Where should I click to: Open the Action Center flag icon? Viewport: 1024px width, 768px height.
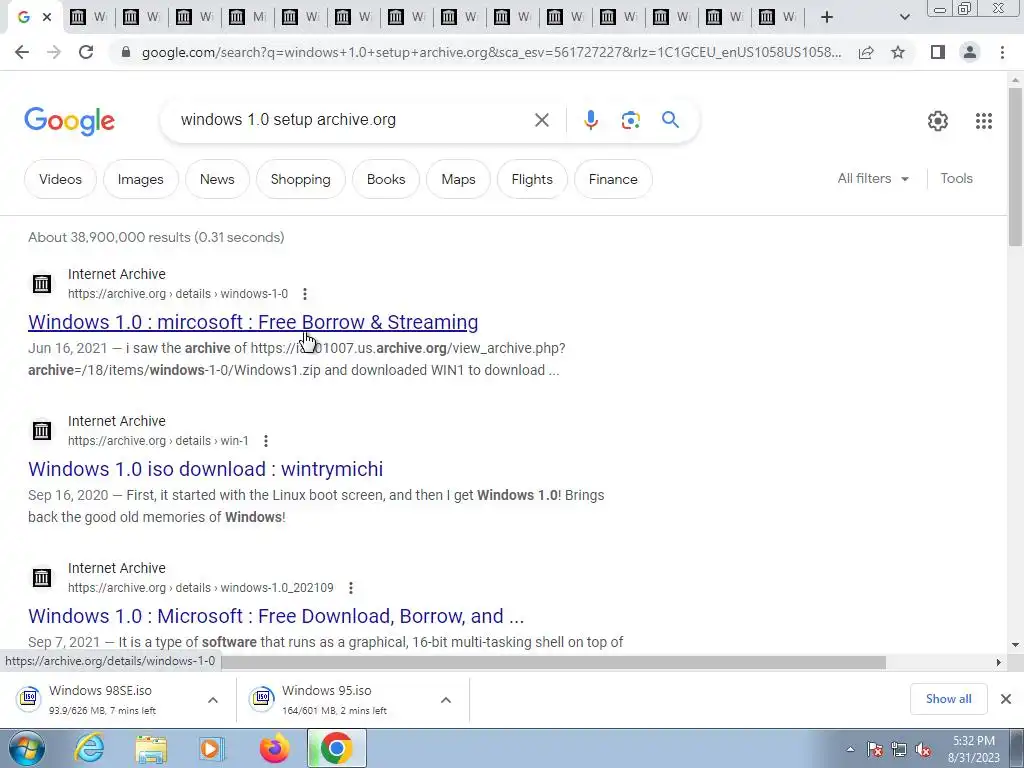[875, 750]
